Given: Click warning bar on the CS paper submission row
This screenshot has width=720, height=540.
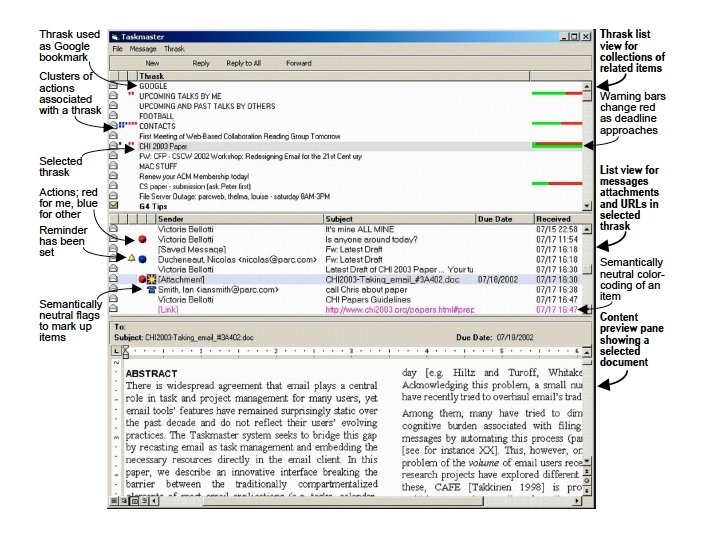Looking at the screenshot, I should (557, 184).
